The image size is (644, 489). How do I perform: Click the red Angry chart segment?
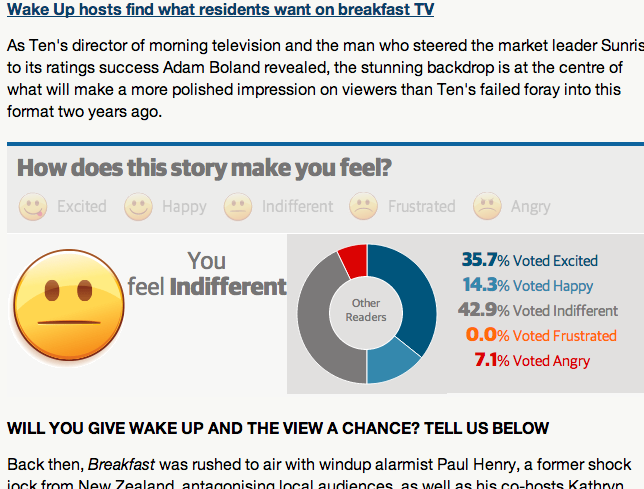[x=354, y=259]
